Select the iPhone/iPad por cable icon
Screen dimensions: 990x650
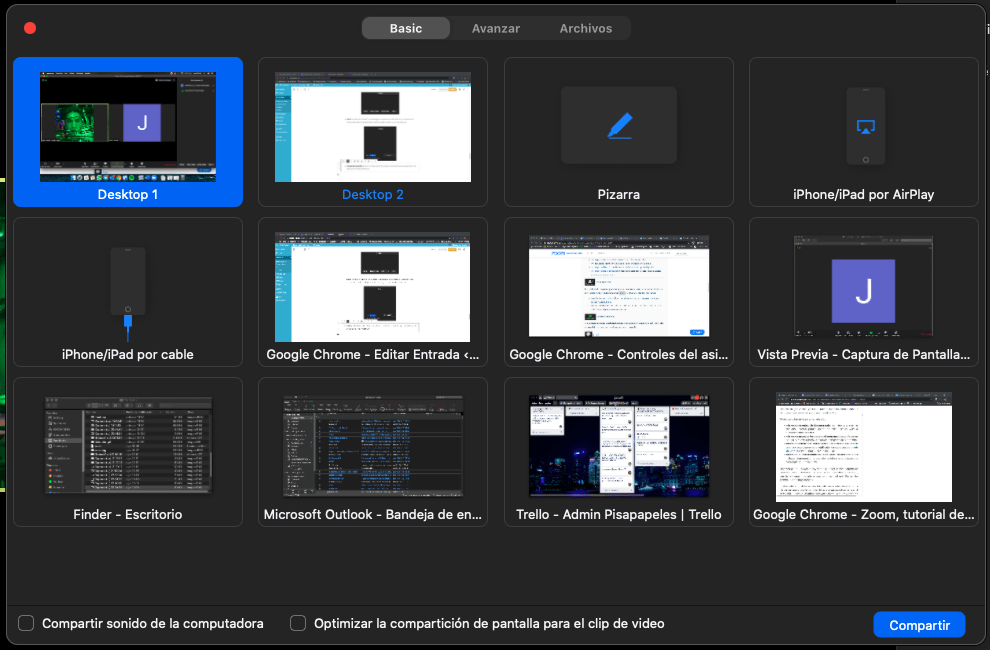127,289
